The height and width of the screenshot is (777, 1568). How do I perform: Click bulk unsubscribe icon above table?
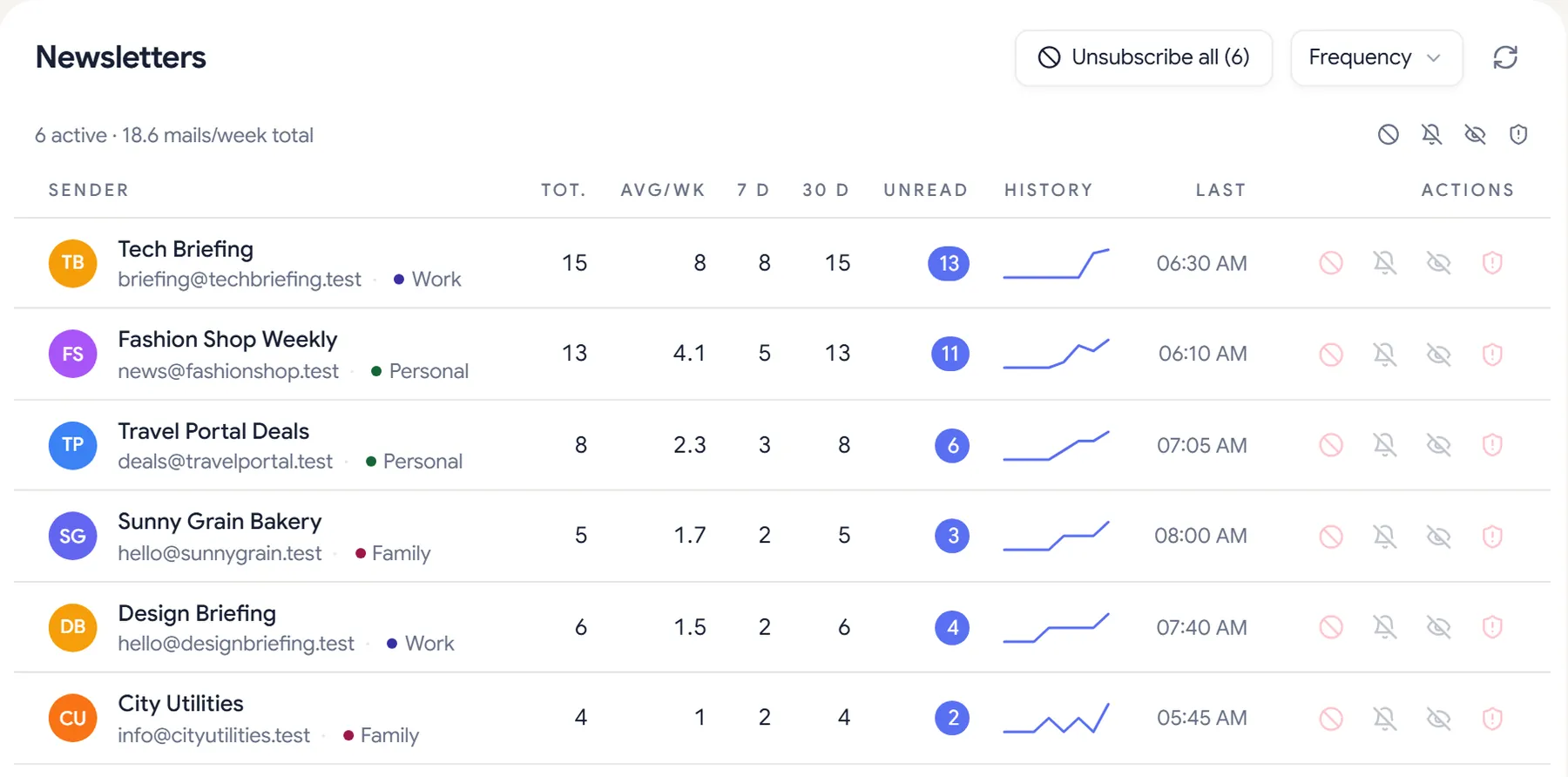1389,134
